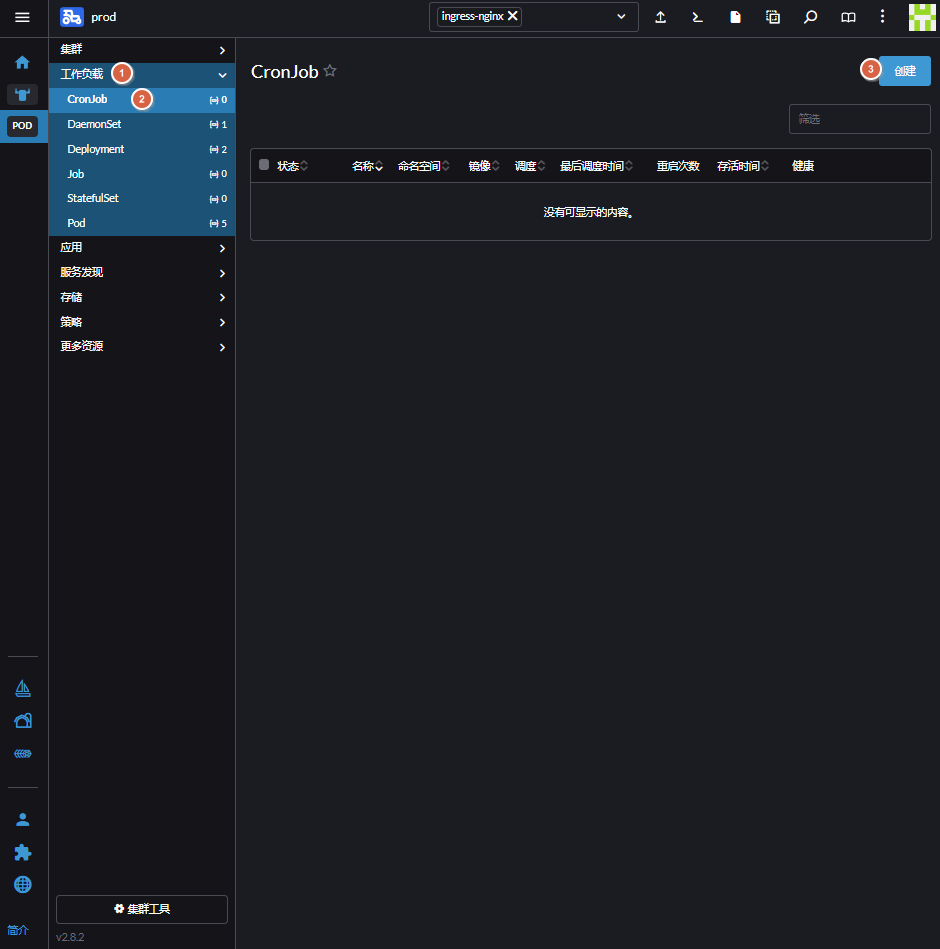
Task: Sort table by 调度 column
Action: click(530, 166)
